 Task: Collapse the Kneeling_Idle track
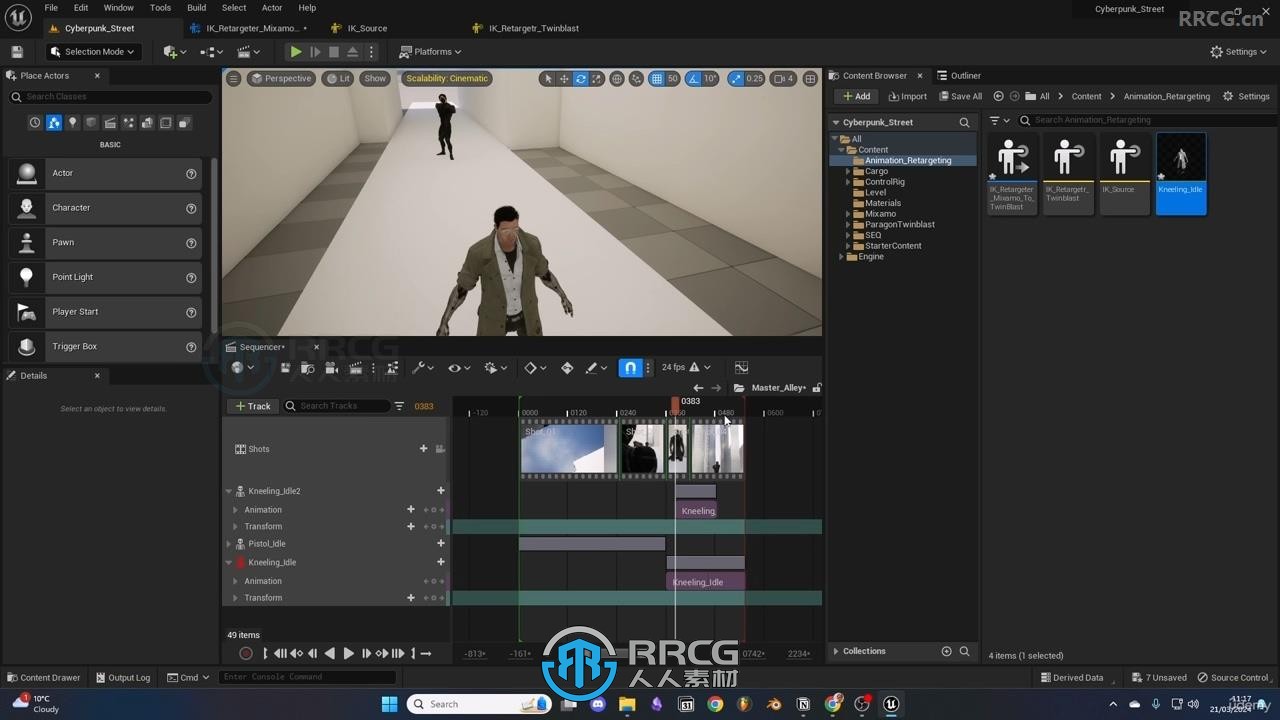click(228, 562)
